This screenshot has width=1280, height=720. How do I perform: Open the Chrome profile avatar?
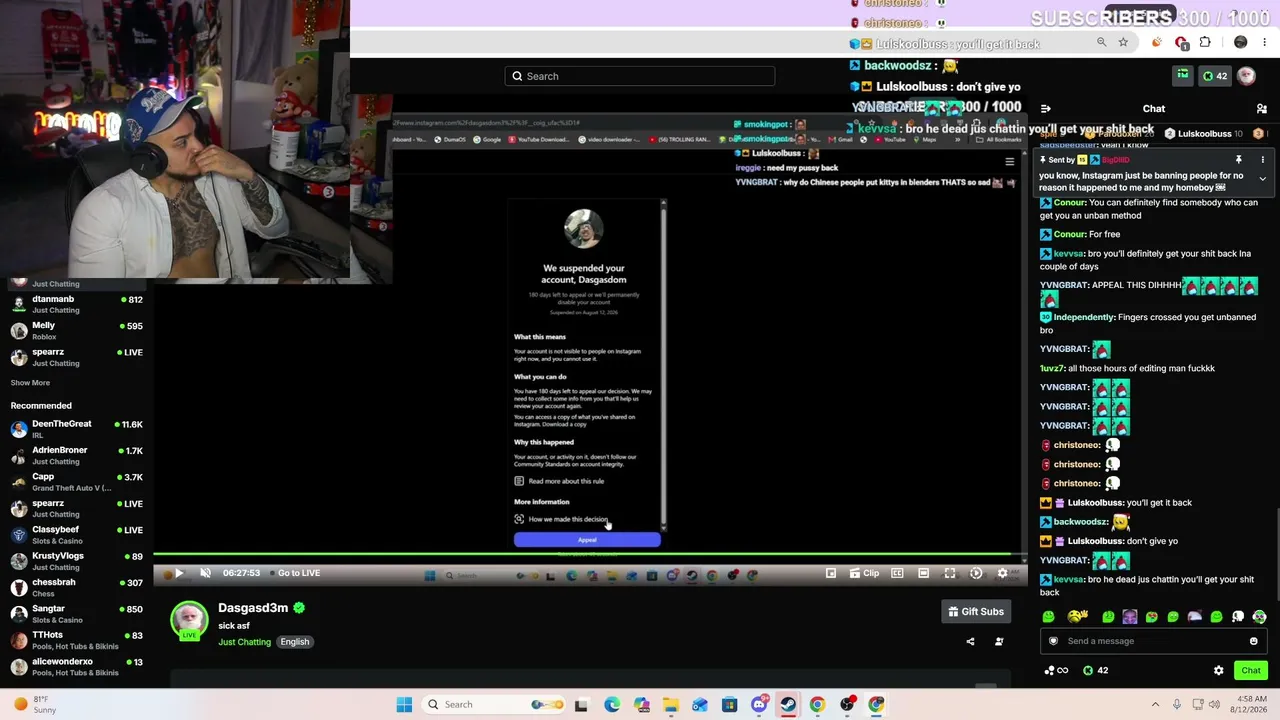click(x=1241, y=42)
